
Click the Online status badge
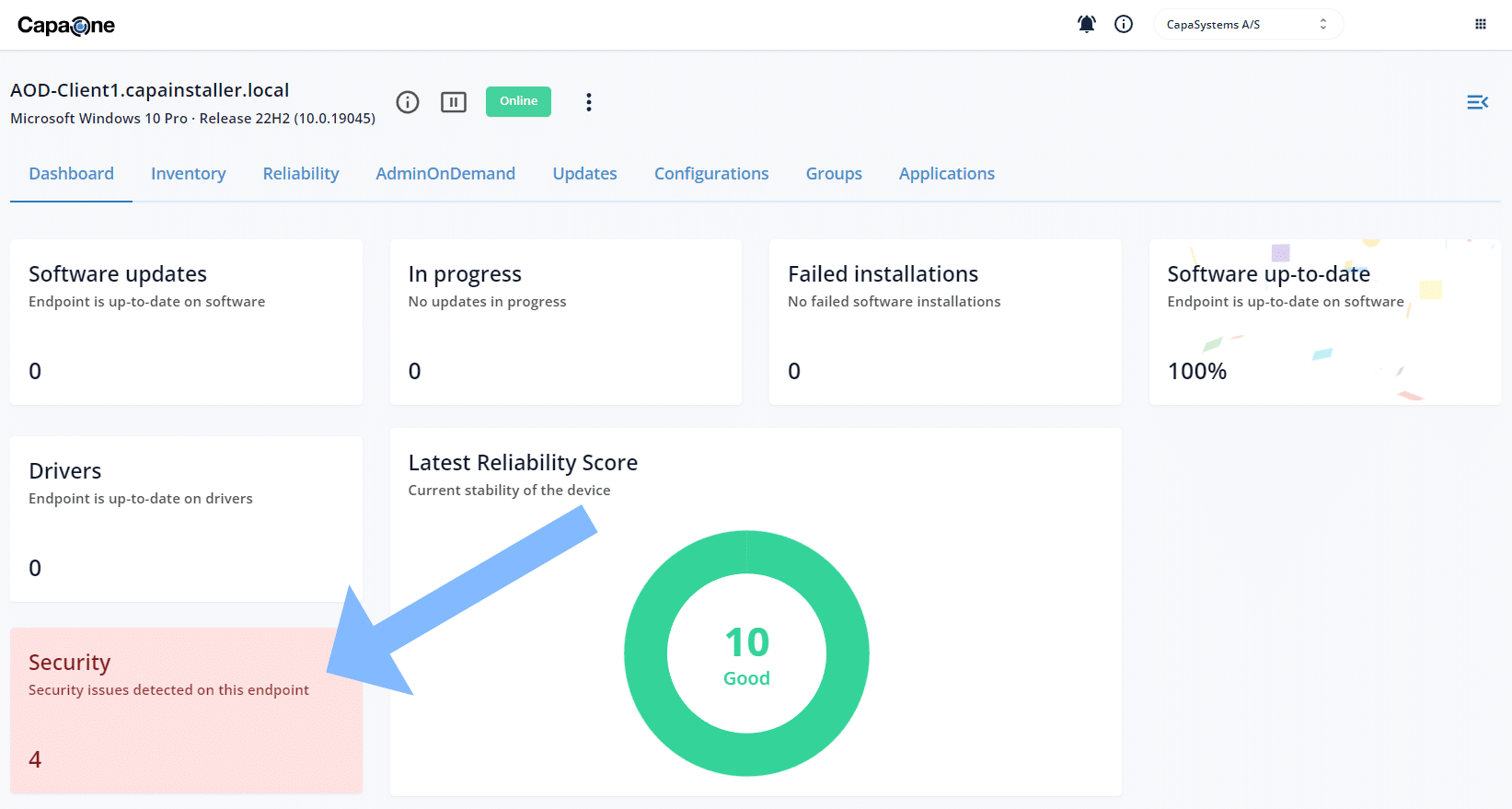[518, 101]
